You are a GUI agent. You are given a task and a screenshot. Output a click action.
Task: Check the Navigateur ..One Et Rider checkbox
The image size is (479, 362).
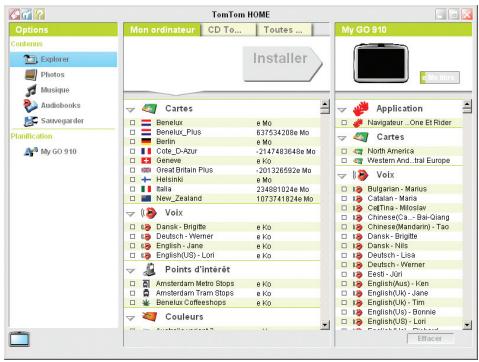pyautogui.click(x=344, y=123)
